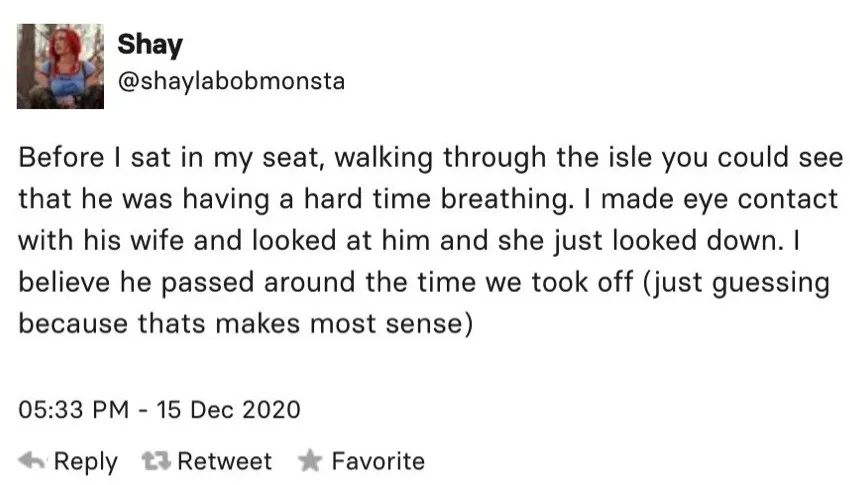
Task: Open Shay's profile picture
Action: 60,66
